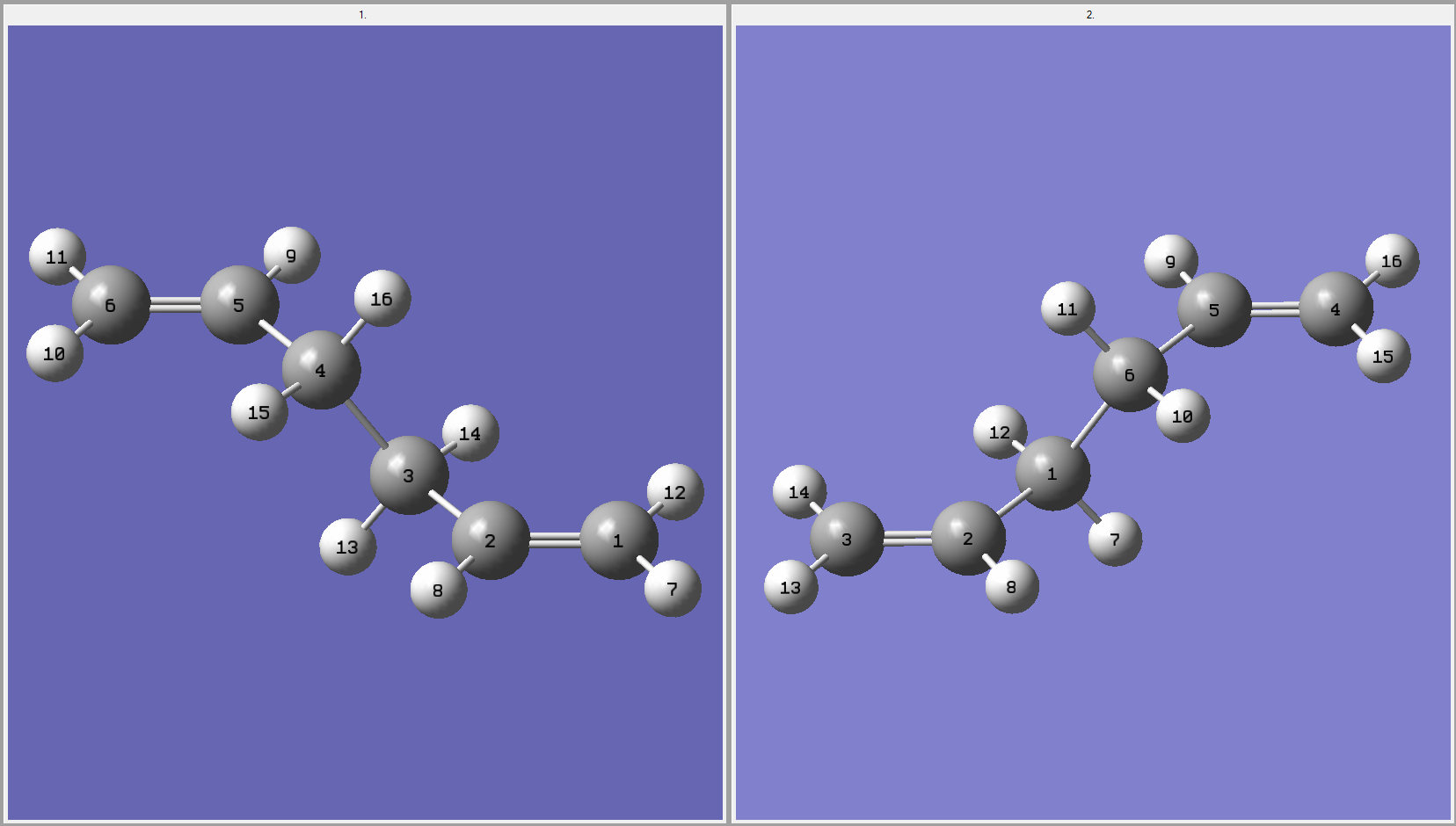Pick hydrogen atom 13 in pane 1
This screenshot has width=1456, height=826.
pos(348,547)
